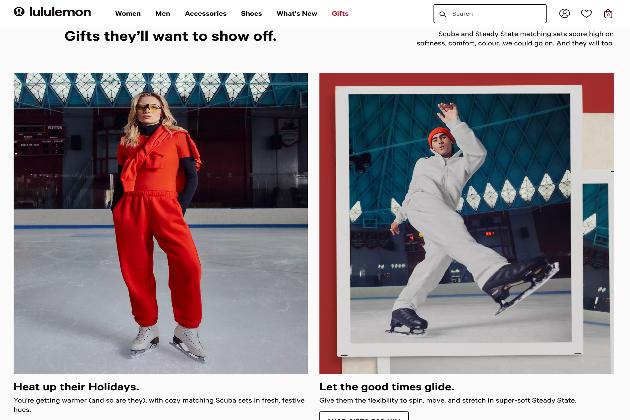The image size is (630, 420).
Task: Click the Let the good times glide heading
Action: 387,387
